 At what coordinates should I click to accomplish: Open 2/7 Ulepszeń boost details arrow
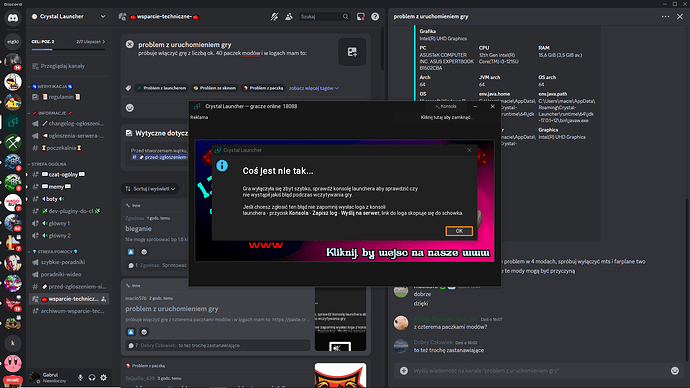(91, 41)
